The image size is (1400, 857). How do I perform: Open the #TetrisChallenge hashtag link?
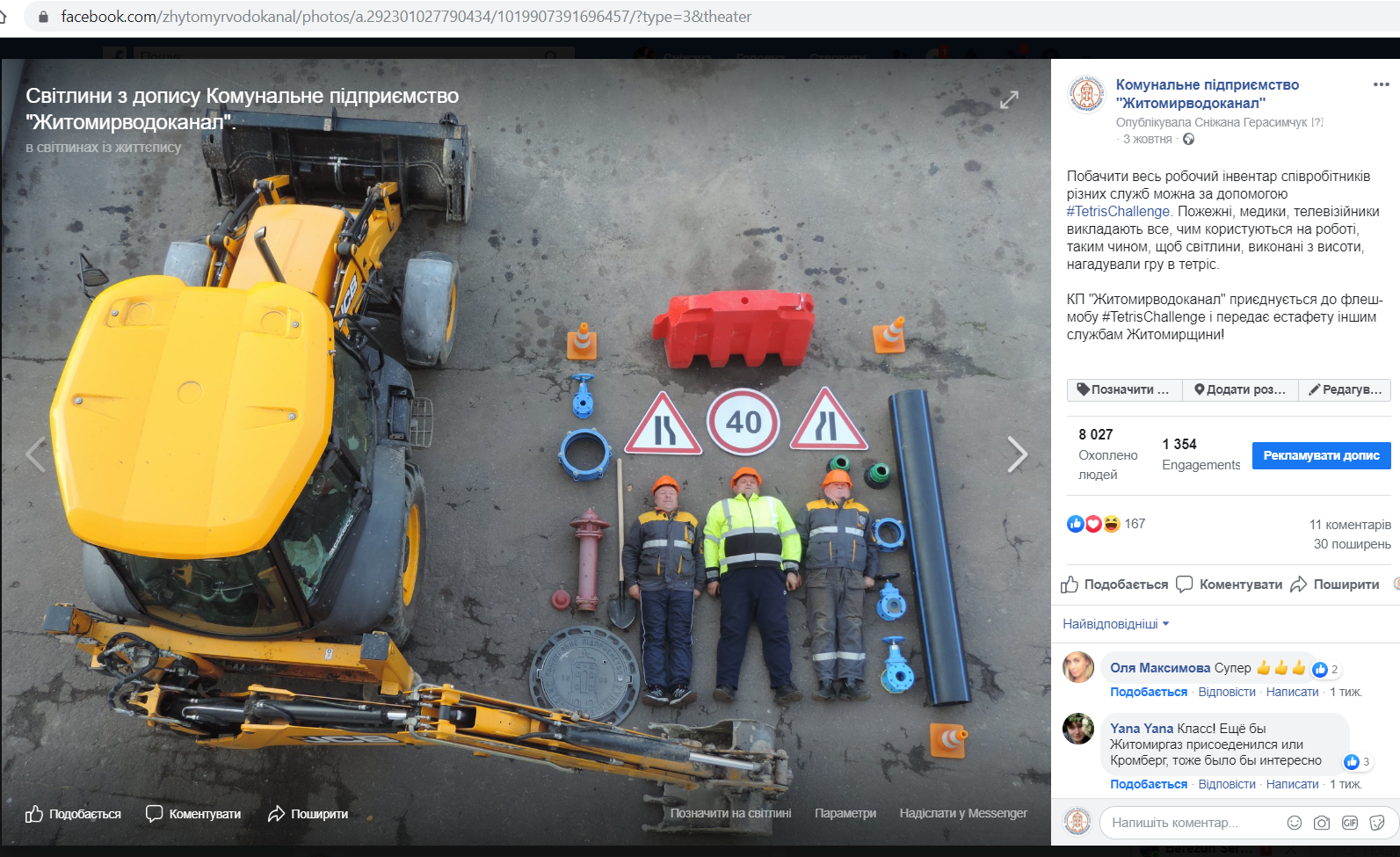(x=1118, y=212)
